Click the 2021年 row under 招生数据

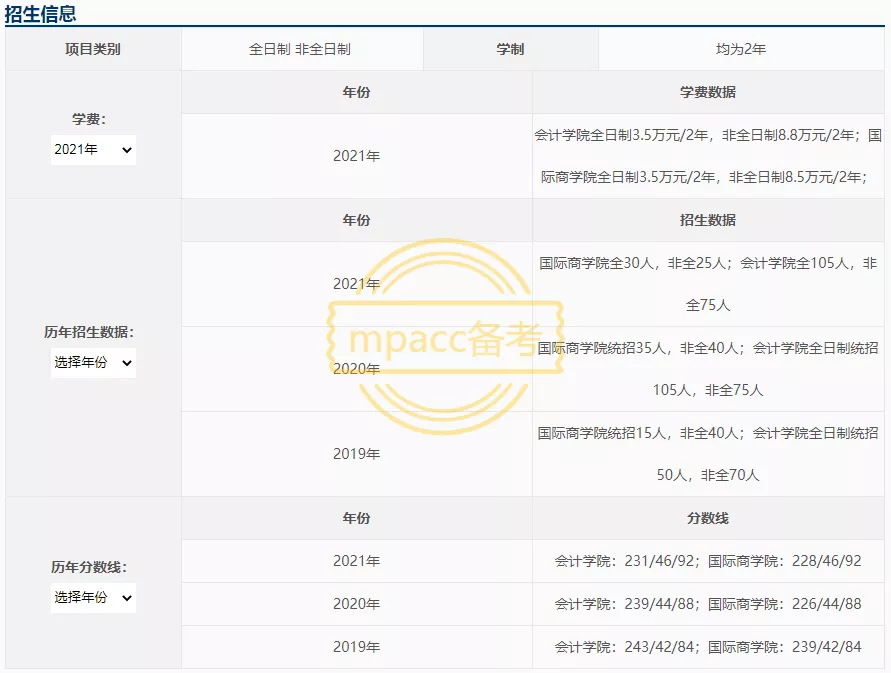(x=356, y=283)
